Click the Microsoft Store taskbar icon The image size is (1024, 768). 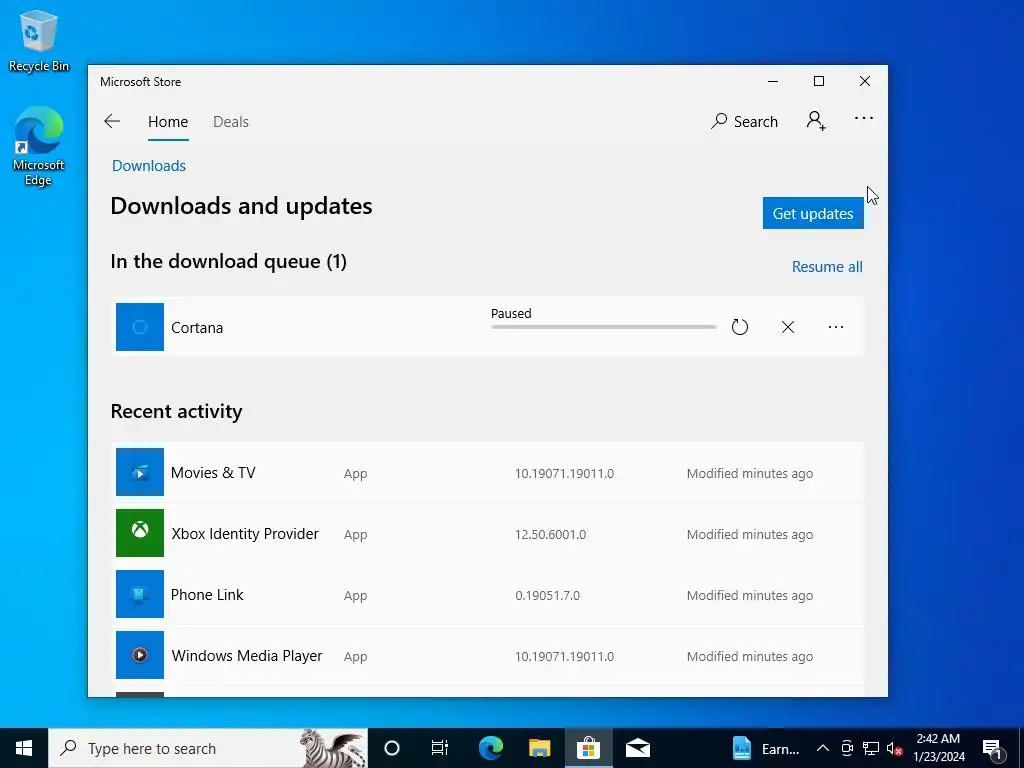click(x=588, y=748)
